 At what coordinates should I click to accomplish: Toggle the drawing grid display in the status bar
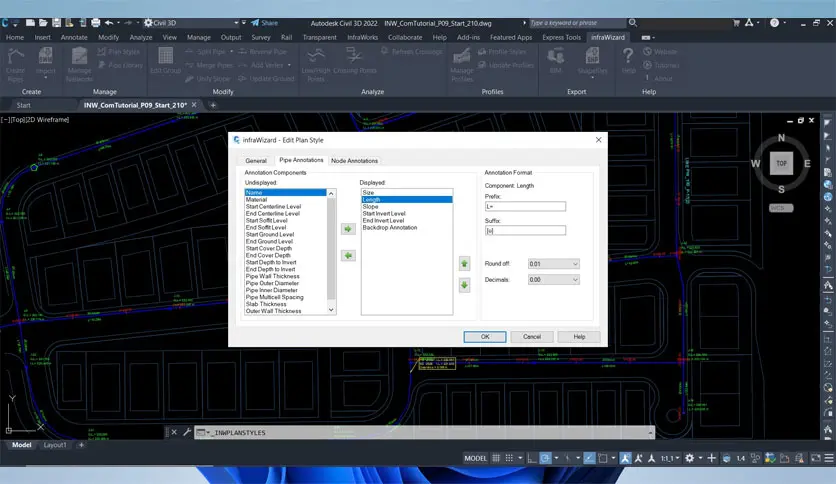point(496,458)
